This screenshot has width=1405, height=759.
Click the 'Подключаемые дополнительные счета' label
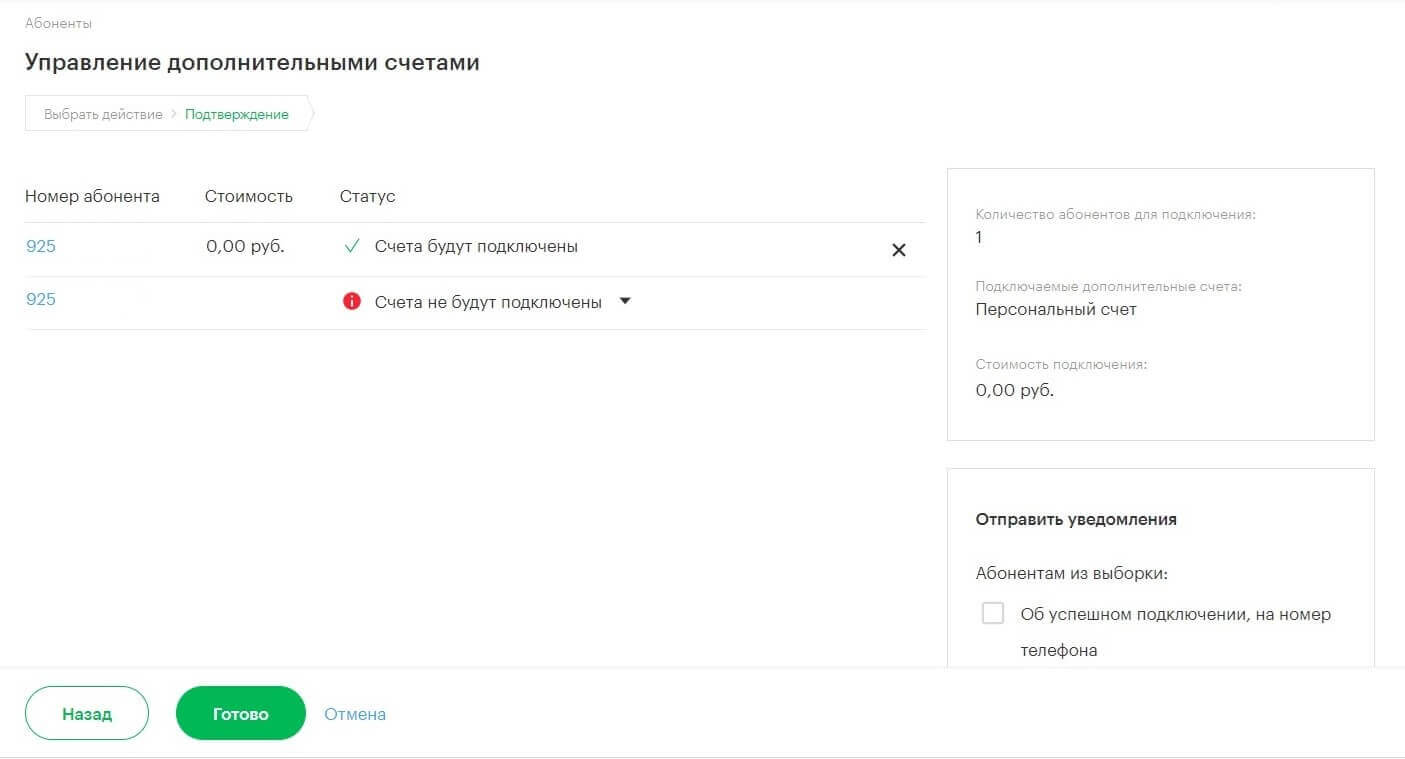click(x=1108, y=286)
